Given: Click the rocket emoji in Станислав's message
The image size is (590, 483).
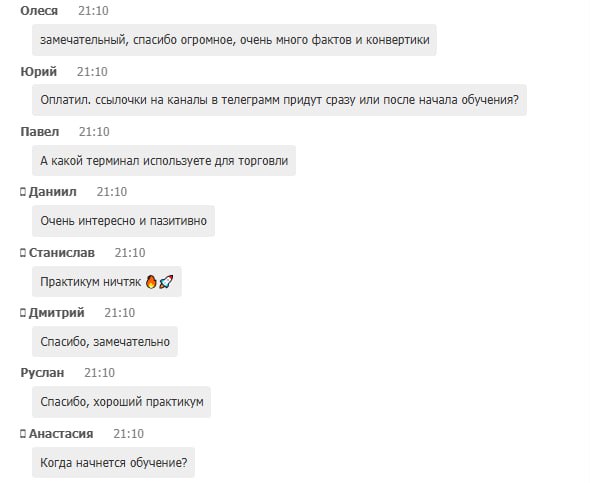Looking at the screenshot, I should 166,281.
